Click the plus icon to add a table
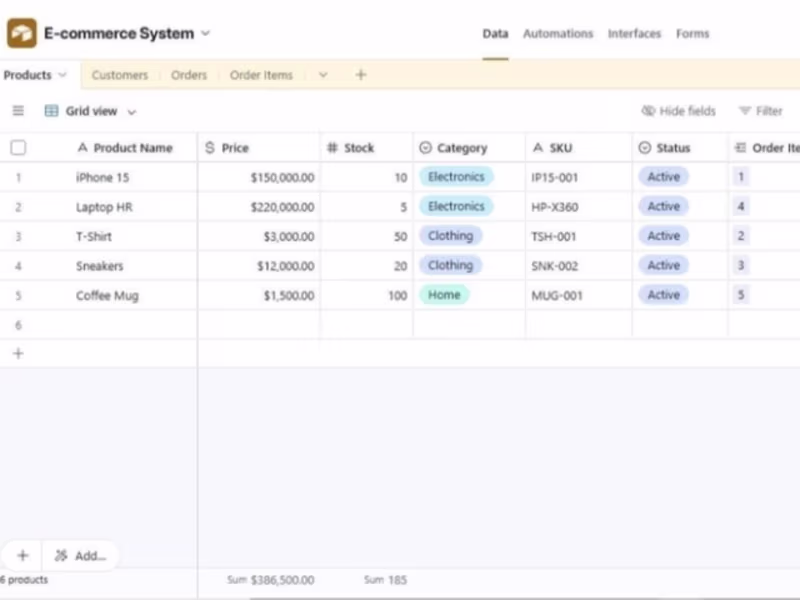This screenshot has width=800, height=600. pos(361,74)
